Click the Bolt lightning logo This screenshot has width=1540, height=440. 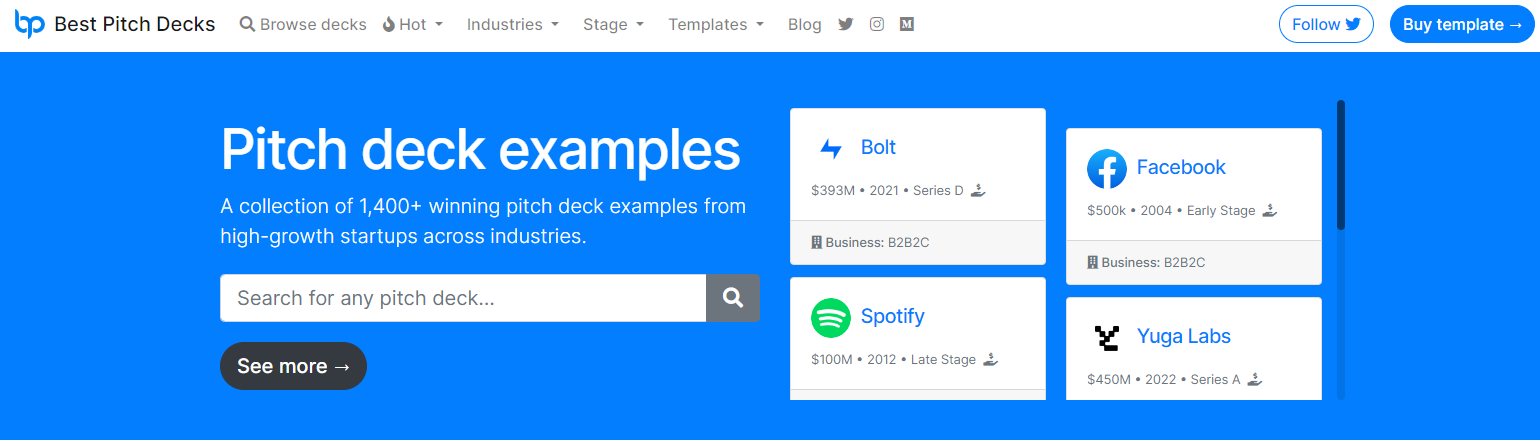(831, 149)
